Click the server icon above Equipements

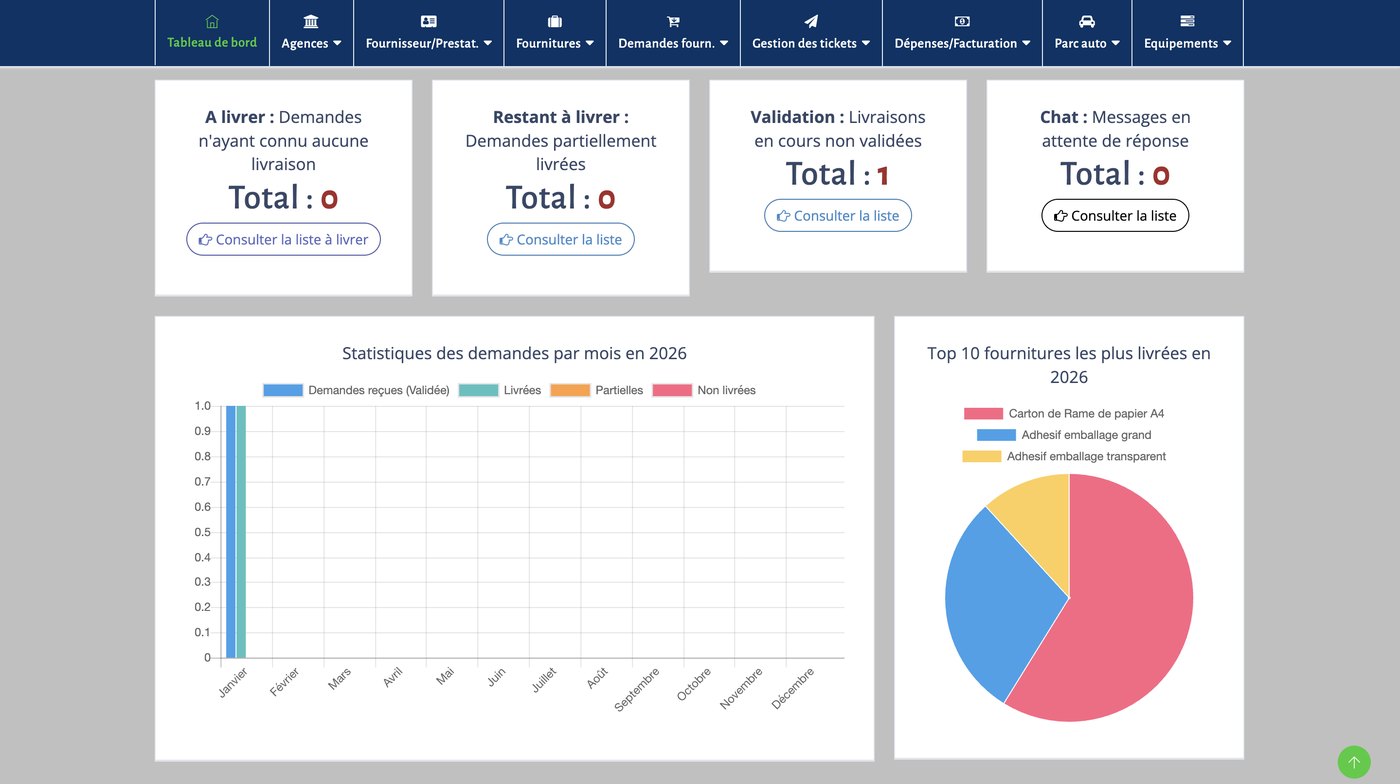(x=1187, y=21)
